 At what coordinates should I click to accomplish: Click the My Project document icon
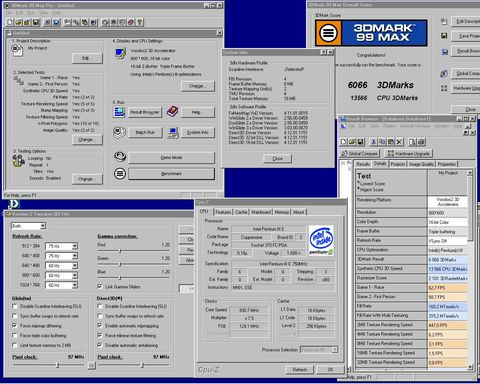17,50
